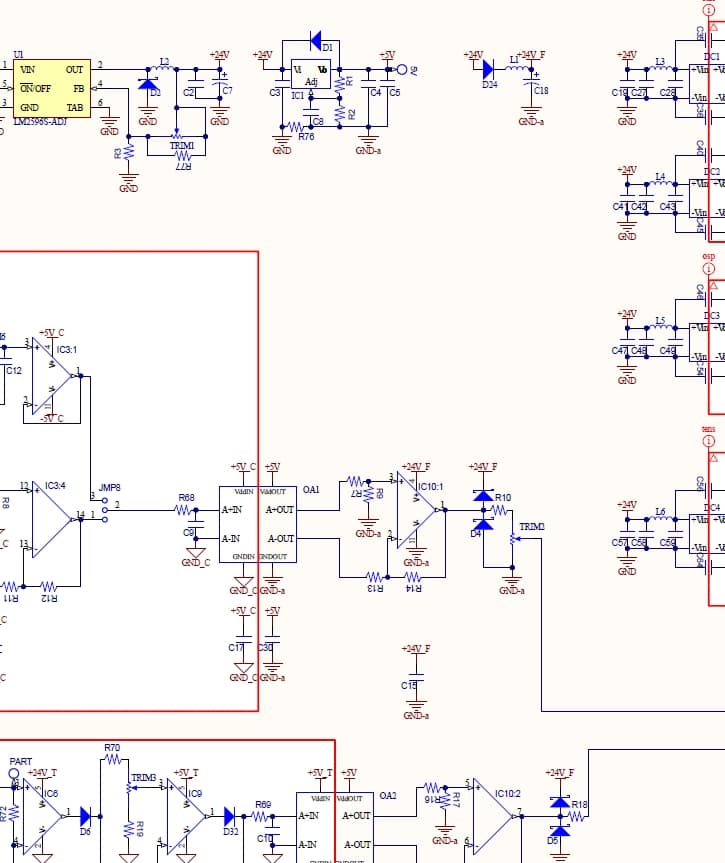Click inductor L1 symbol
The height and width of the screenshot is (863, 725).
pos(518,68)
